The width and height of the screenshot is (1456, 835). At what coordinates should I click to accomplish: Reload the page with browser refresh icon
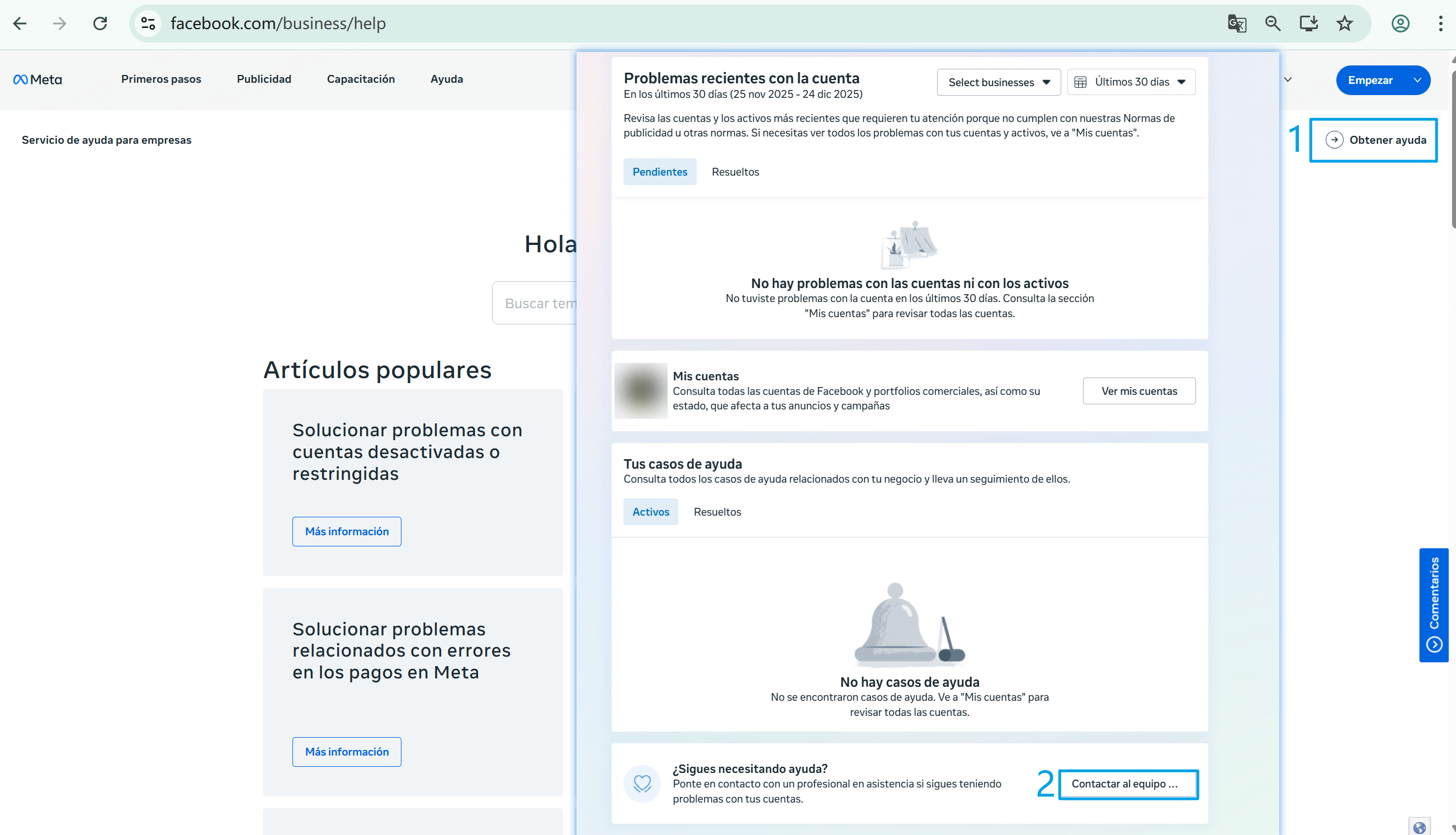pos(100,23)
